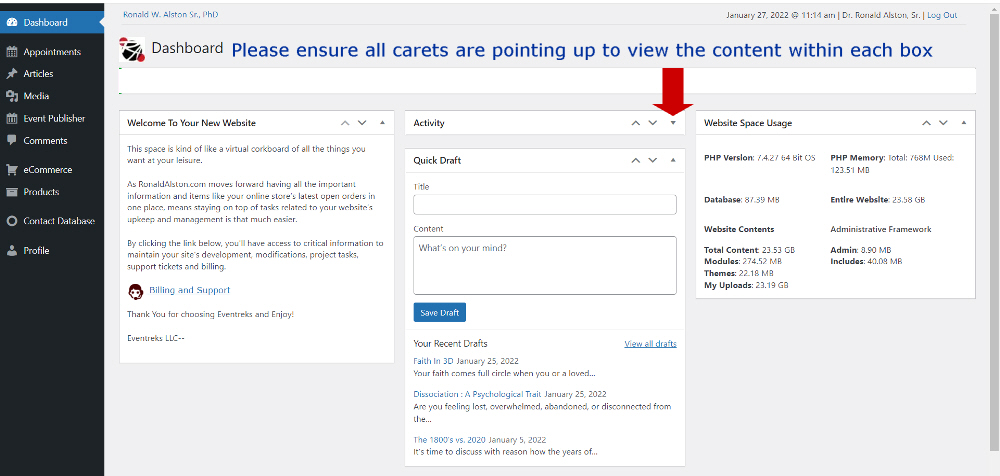
Task: Move Quick Draft box up
Action: click(635, 160)
